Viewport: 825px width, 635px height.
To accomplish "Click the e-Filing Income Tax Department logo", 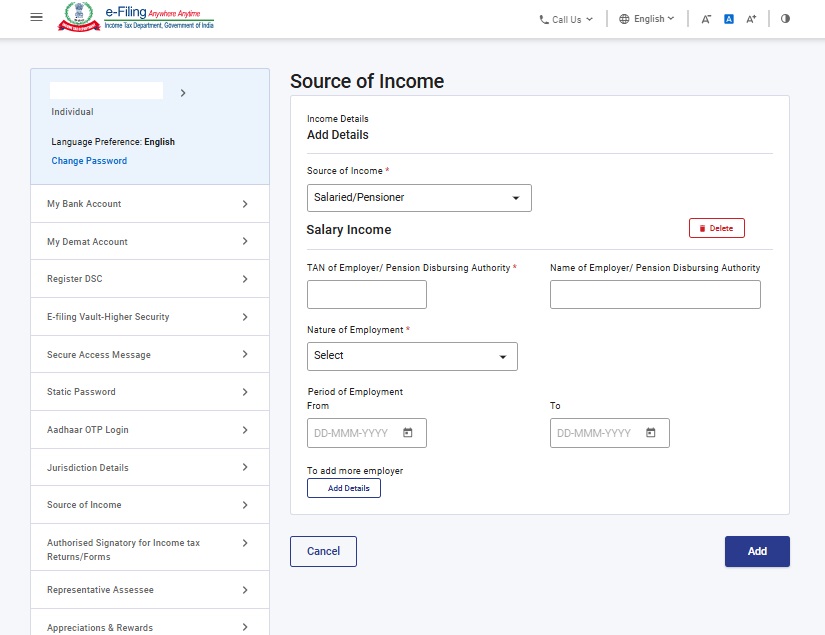I will click(136, 17).
